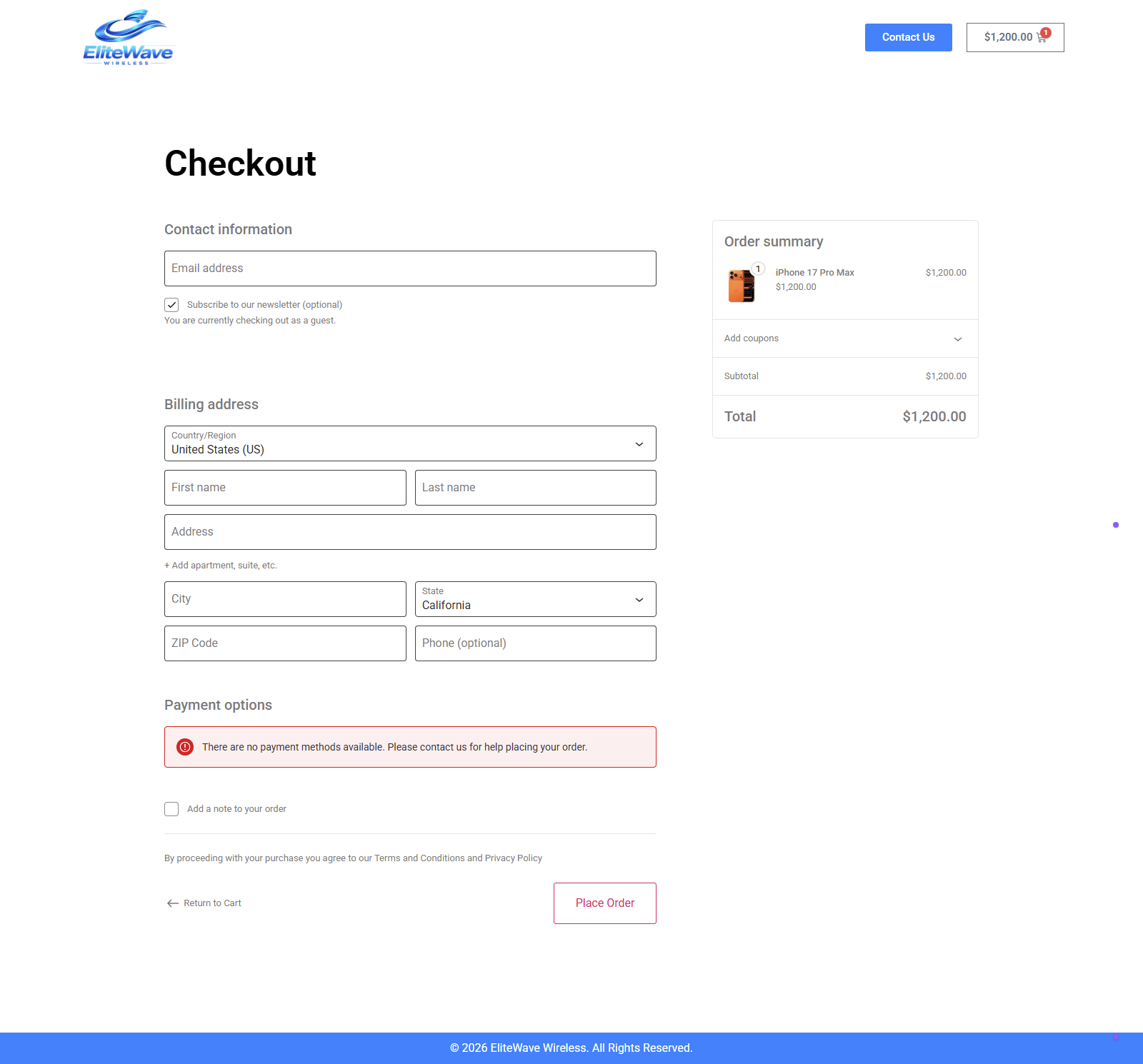Uncheck the newsletter subscription checkbox
The image size is (1143, 1064).
171,305
